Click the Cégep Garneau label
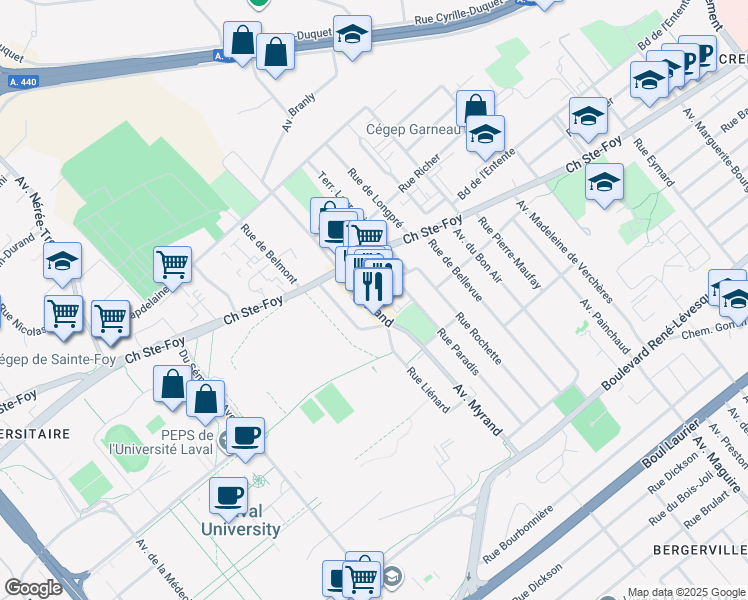 [413, 129]
